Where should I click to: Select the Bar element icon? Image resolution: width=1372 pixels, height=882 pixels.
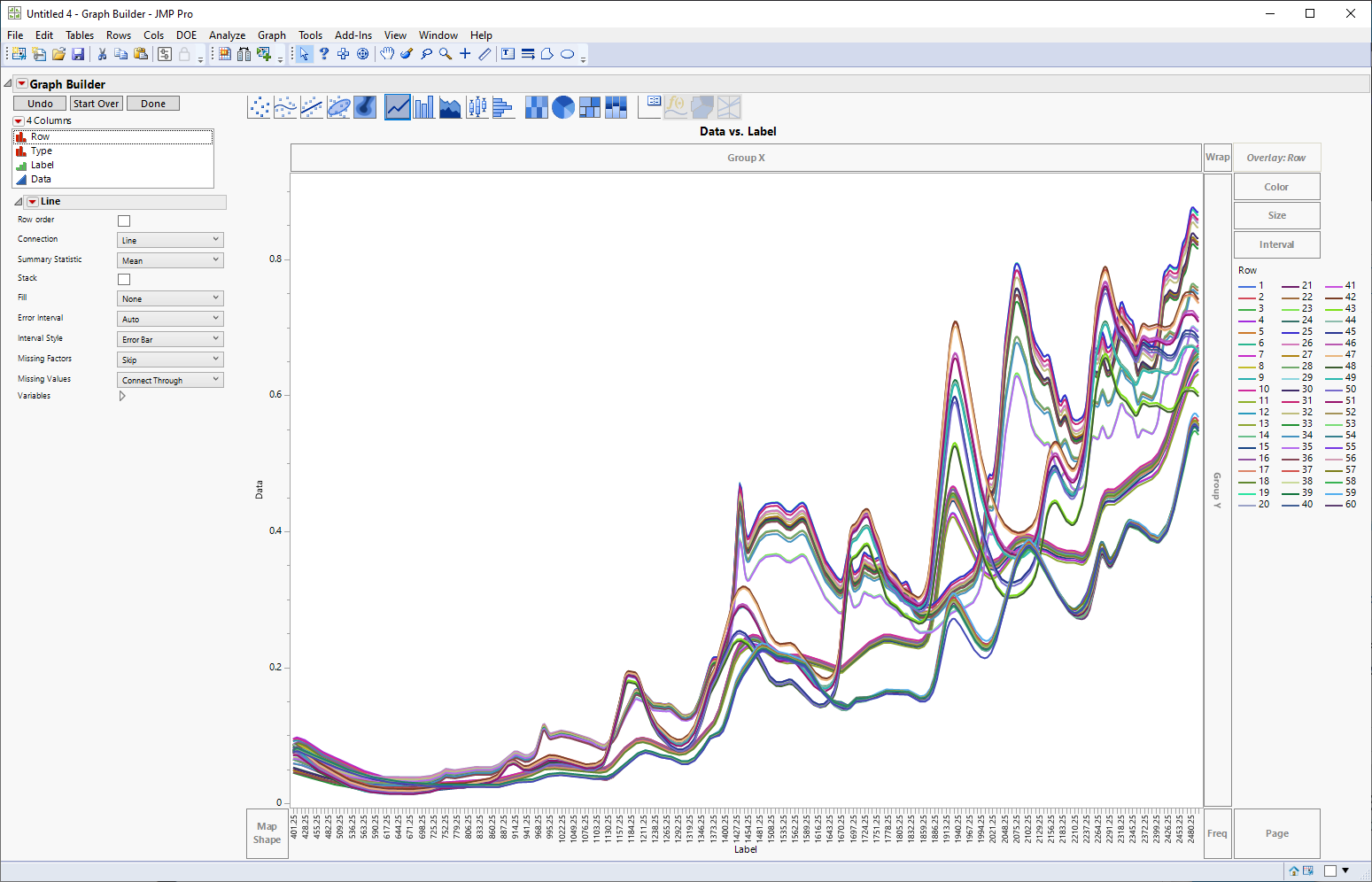[x=423, y=106]
